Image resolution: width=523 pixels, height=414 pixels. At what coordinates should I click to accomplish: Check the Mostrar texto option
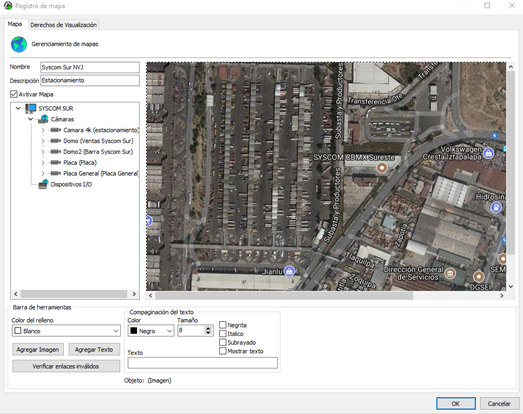point(223,351)
